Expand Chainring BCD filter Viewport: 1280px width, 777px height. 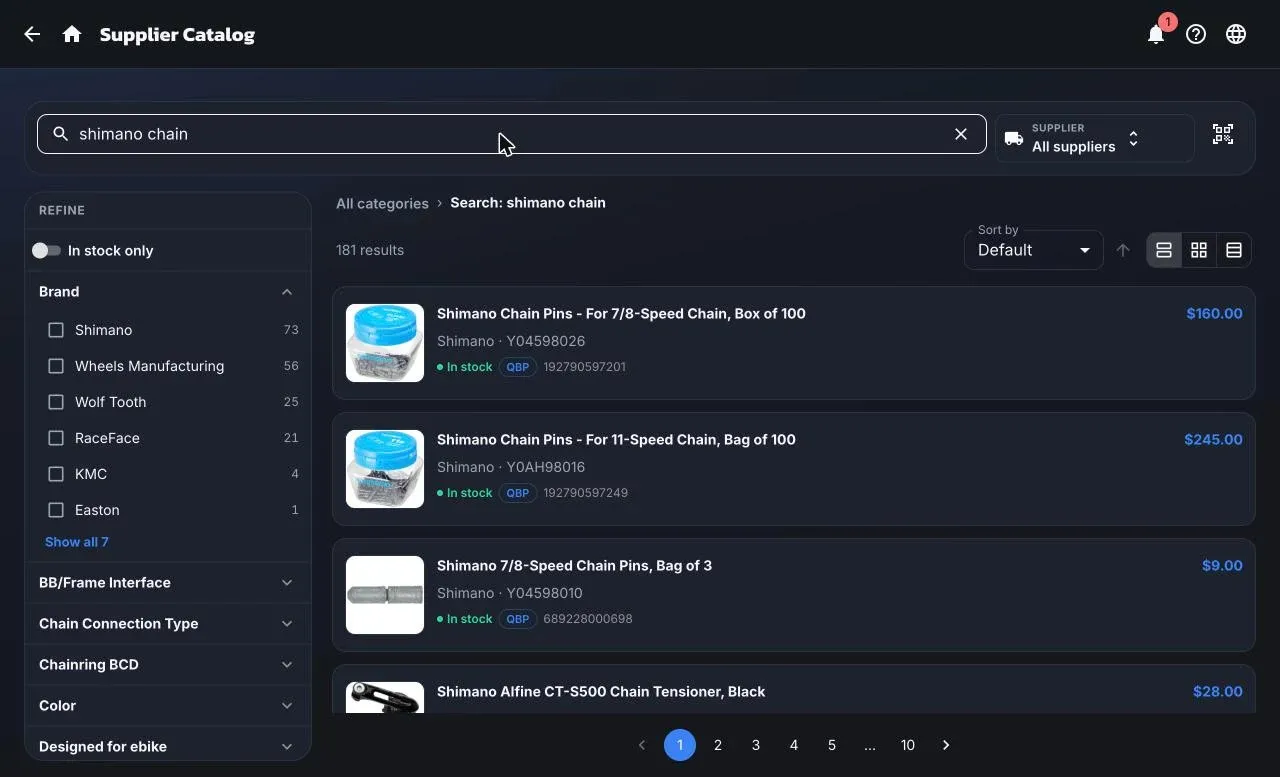[168, 665]
